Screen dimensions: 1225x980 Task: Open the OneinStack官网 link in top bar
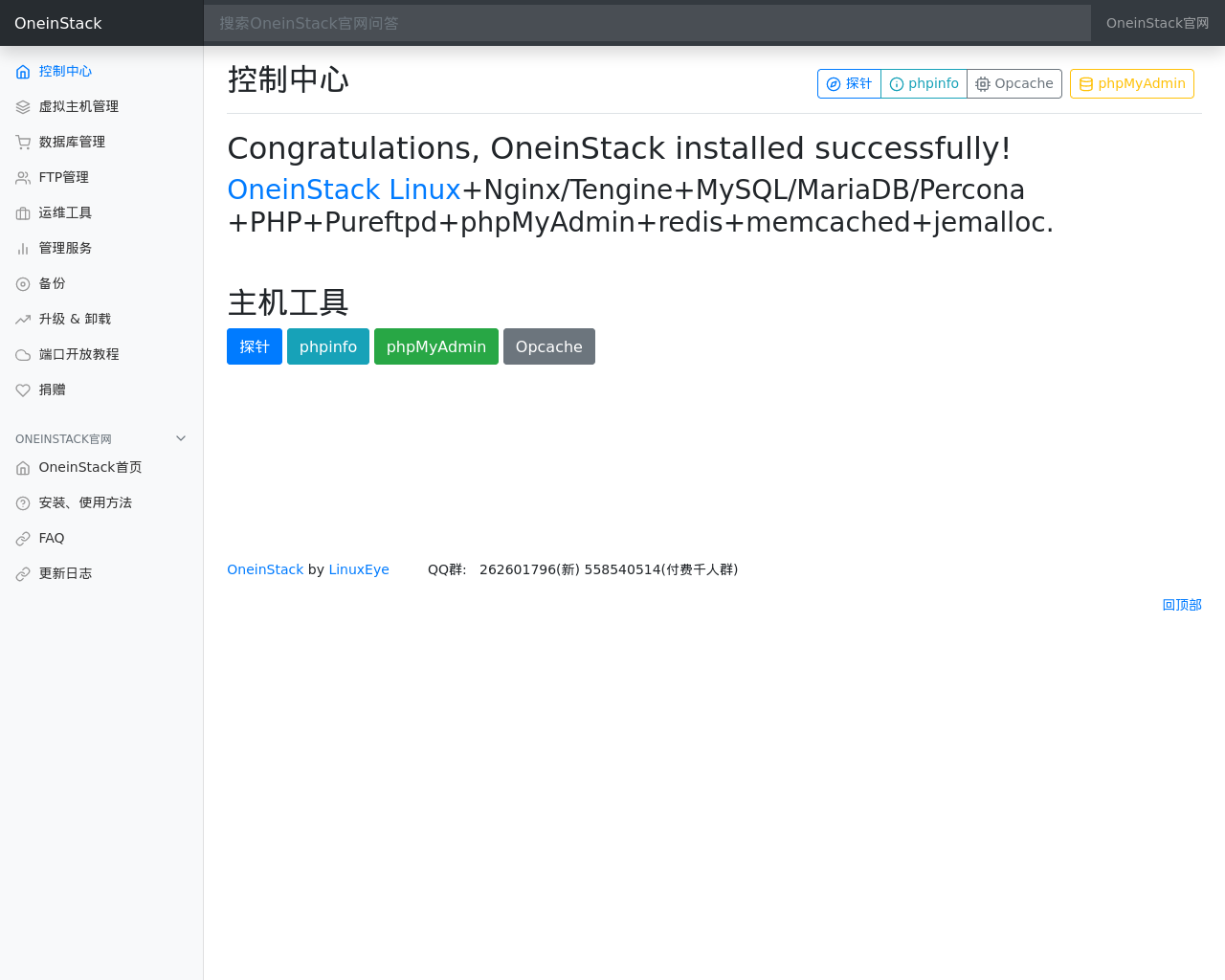pyautogui.click(x=1158, y=23)
